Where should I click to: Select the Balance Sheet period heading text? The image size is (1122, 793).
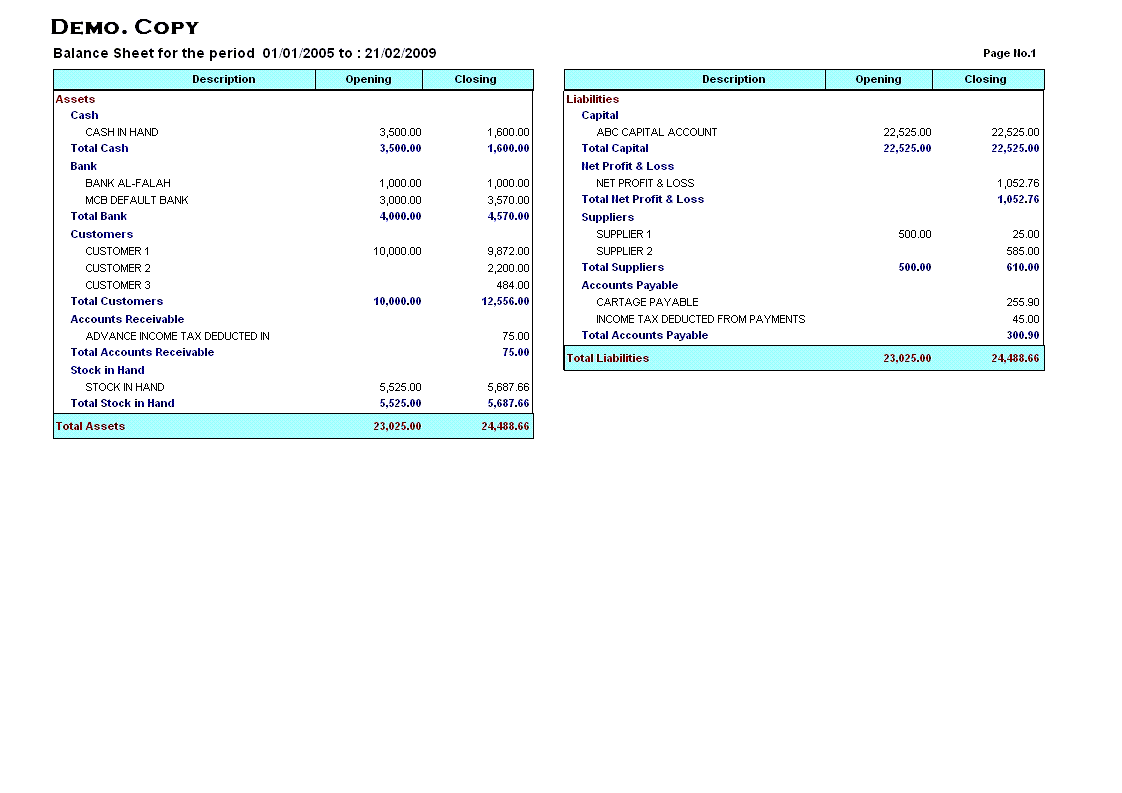(x=245, y=53)
